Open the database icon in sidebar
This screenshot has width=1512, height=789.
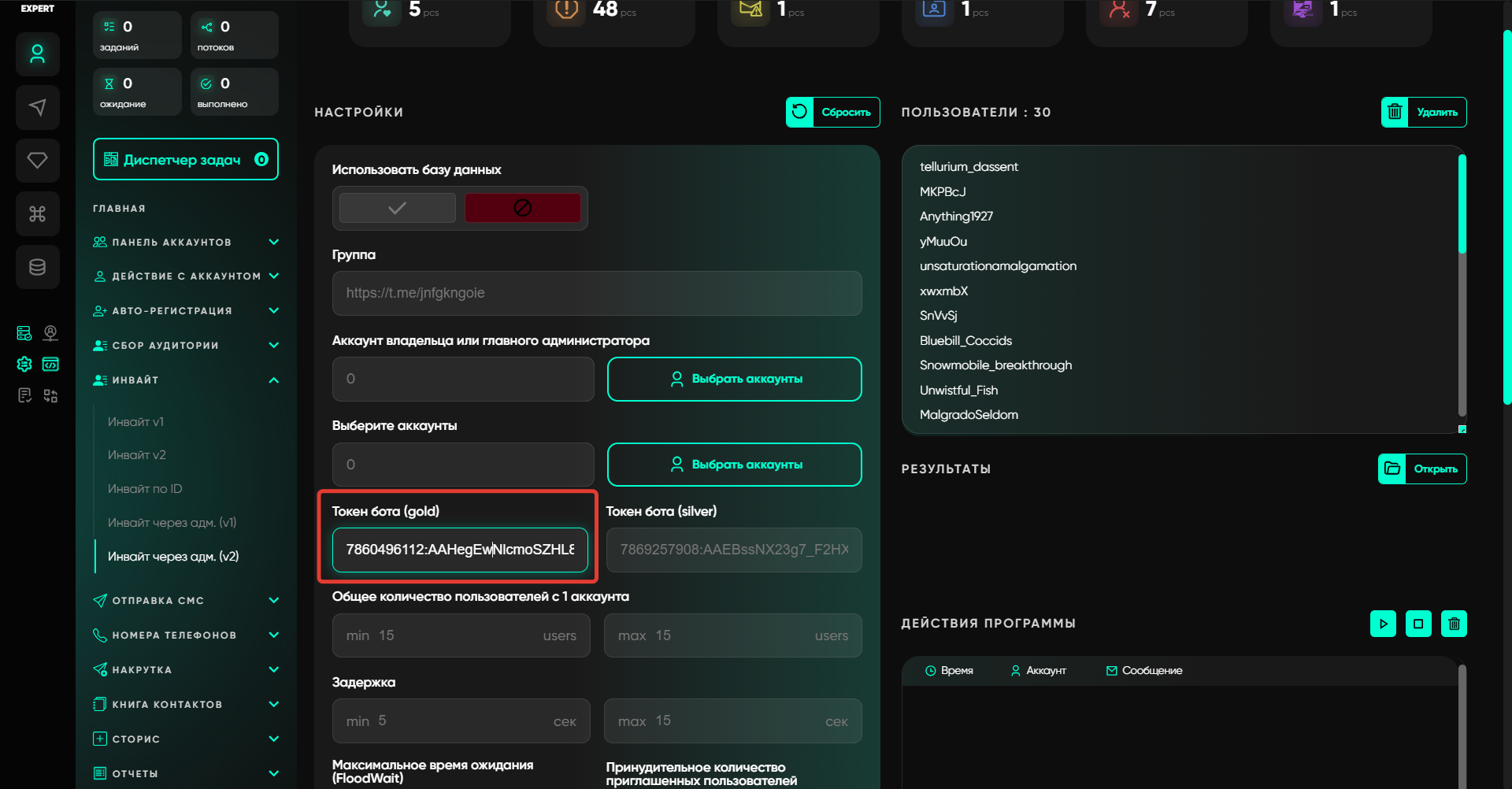37,267
